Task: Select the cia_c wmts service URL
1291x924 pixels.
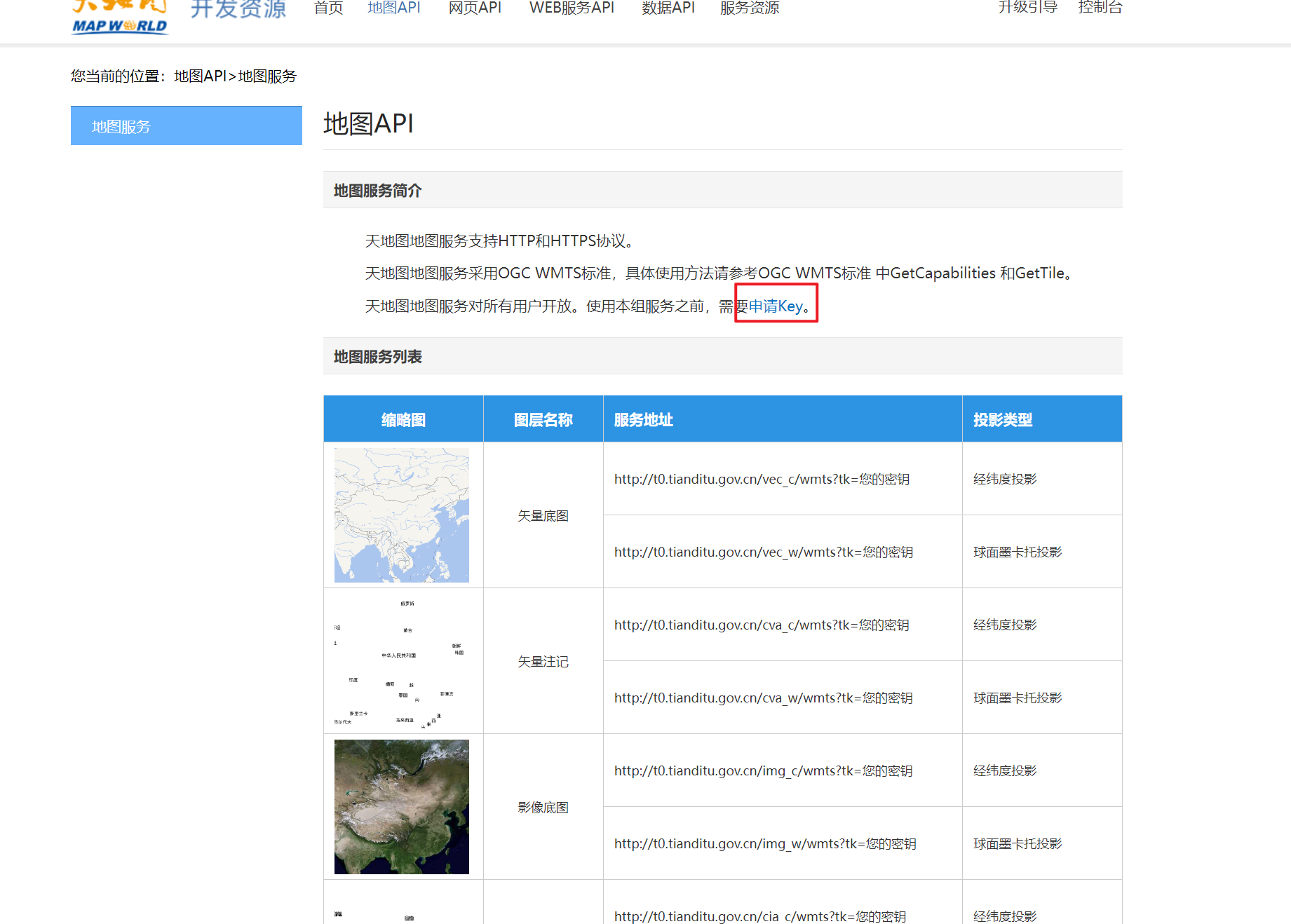Action: tap(760, 916)
